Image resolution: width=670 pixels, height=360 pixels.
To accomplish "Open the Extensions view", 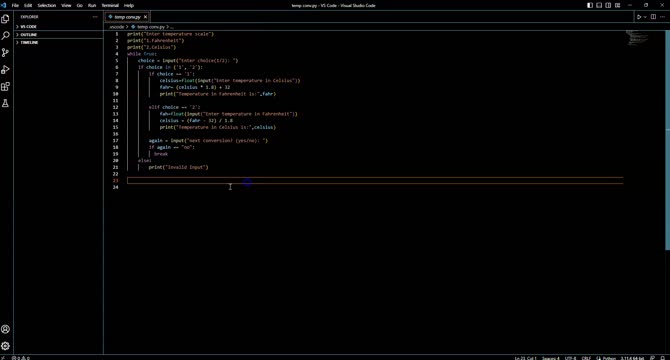I will click(6, 87).
